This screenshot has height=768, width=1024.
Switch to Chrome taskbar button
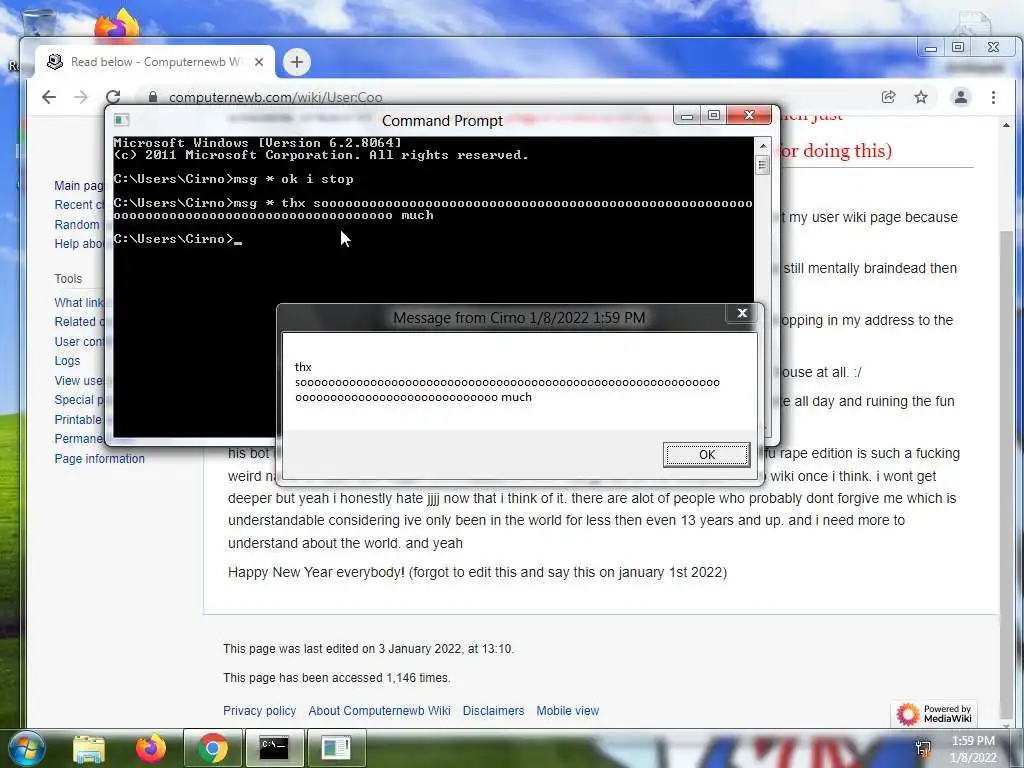pos(212,748)
